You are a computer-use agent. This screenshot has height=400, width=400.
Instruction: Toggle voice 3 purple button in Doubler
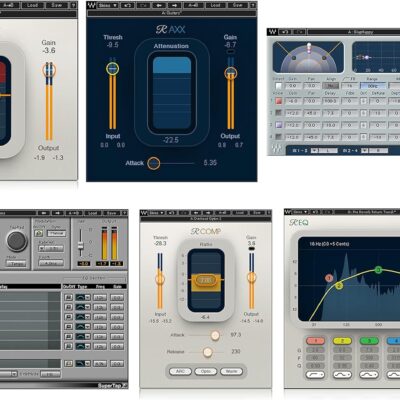[279, 125]
